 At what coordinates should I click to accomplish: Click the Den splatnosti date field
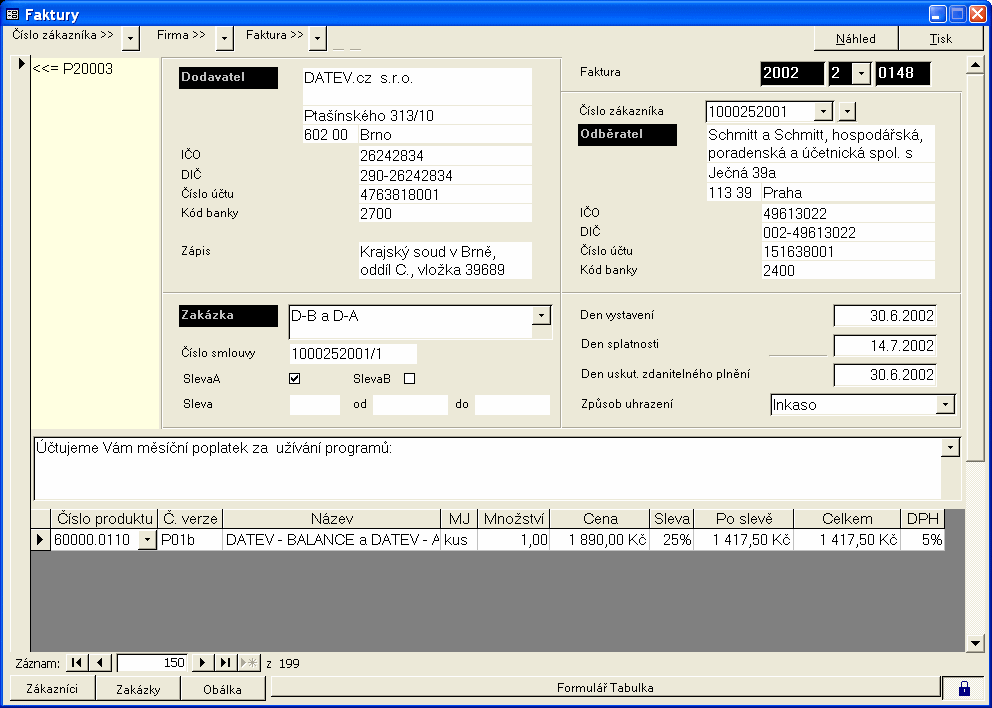(885, 345)
